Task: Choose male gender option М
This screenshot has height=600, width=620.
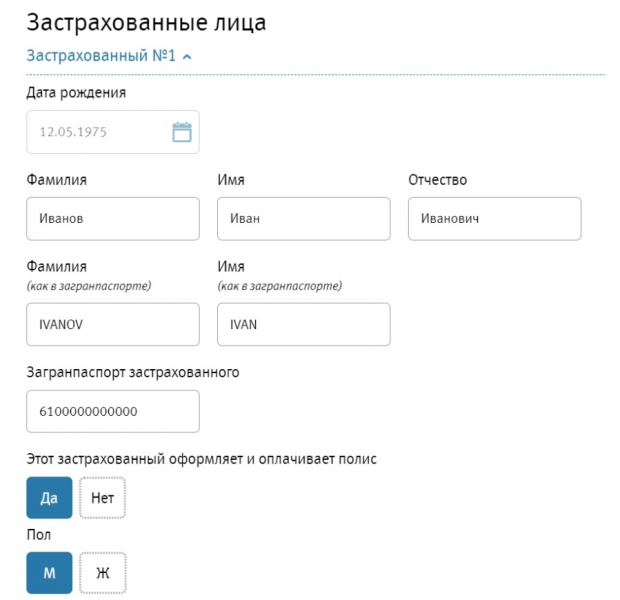Action: pyautogui.click(x=49, y=573)
